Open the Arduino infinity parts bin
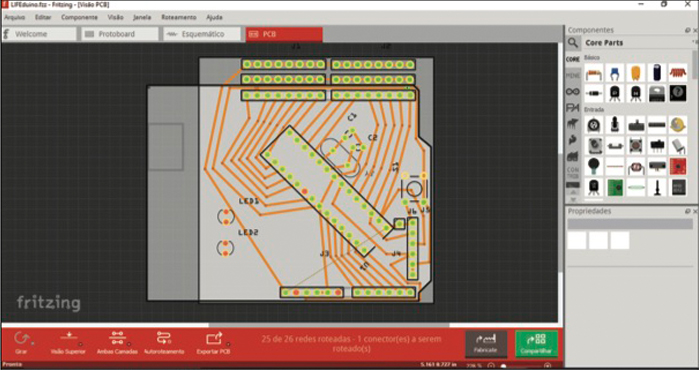Image resolution: width=699 pixels, height=370 pixels. 573,91
